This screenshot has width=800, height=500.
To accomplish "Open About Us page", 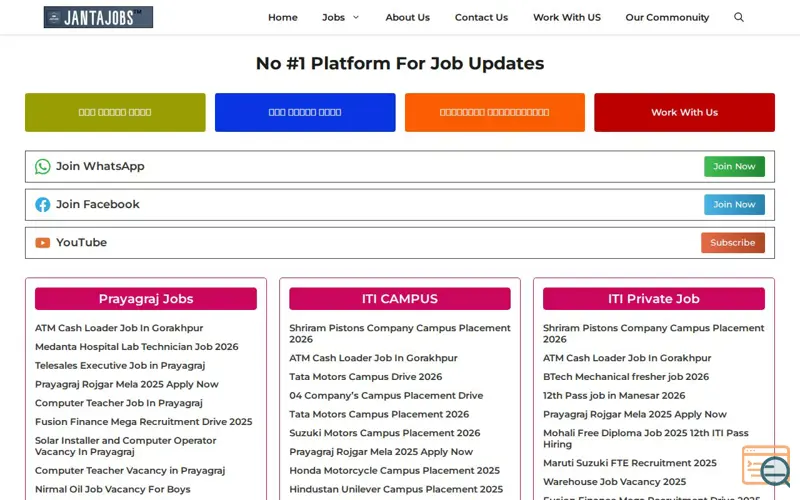I will click(407, 17).
